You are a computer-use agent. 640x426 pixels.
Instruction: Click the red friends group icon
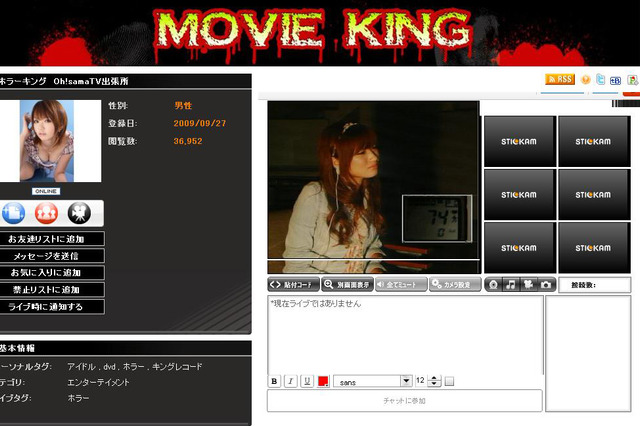click(46, 213)
